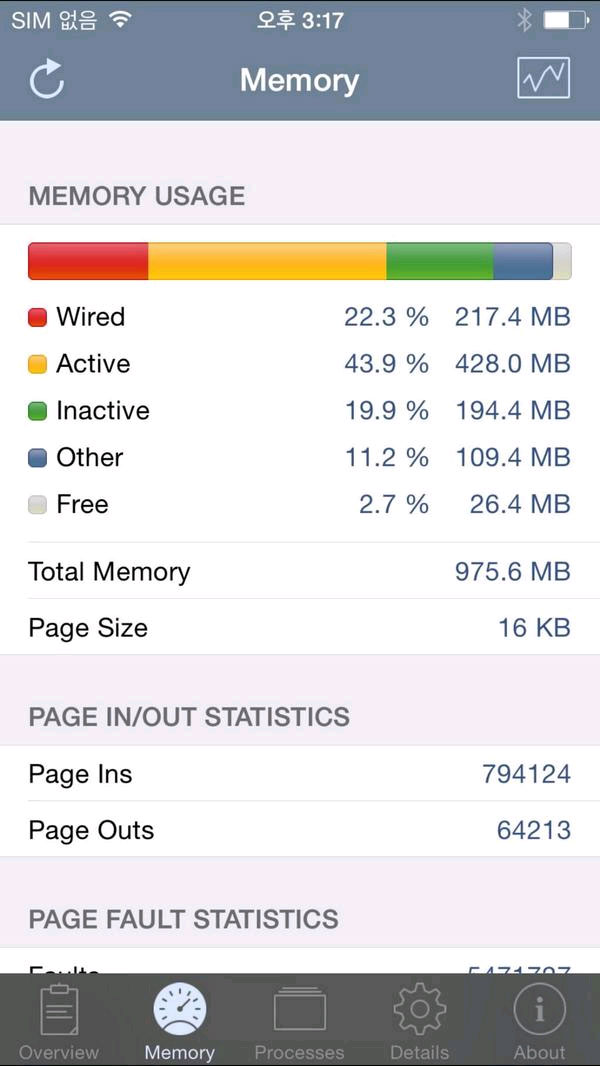600x1066 pixels.
Task: Tap the refresh arrow icon
Action: pyautogui.click(x=47, y=80)
